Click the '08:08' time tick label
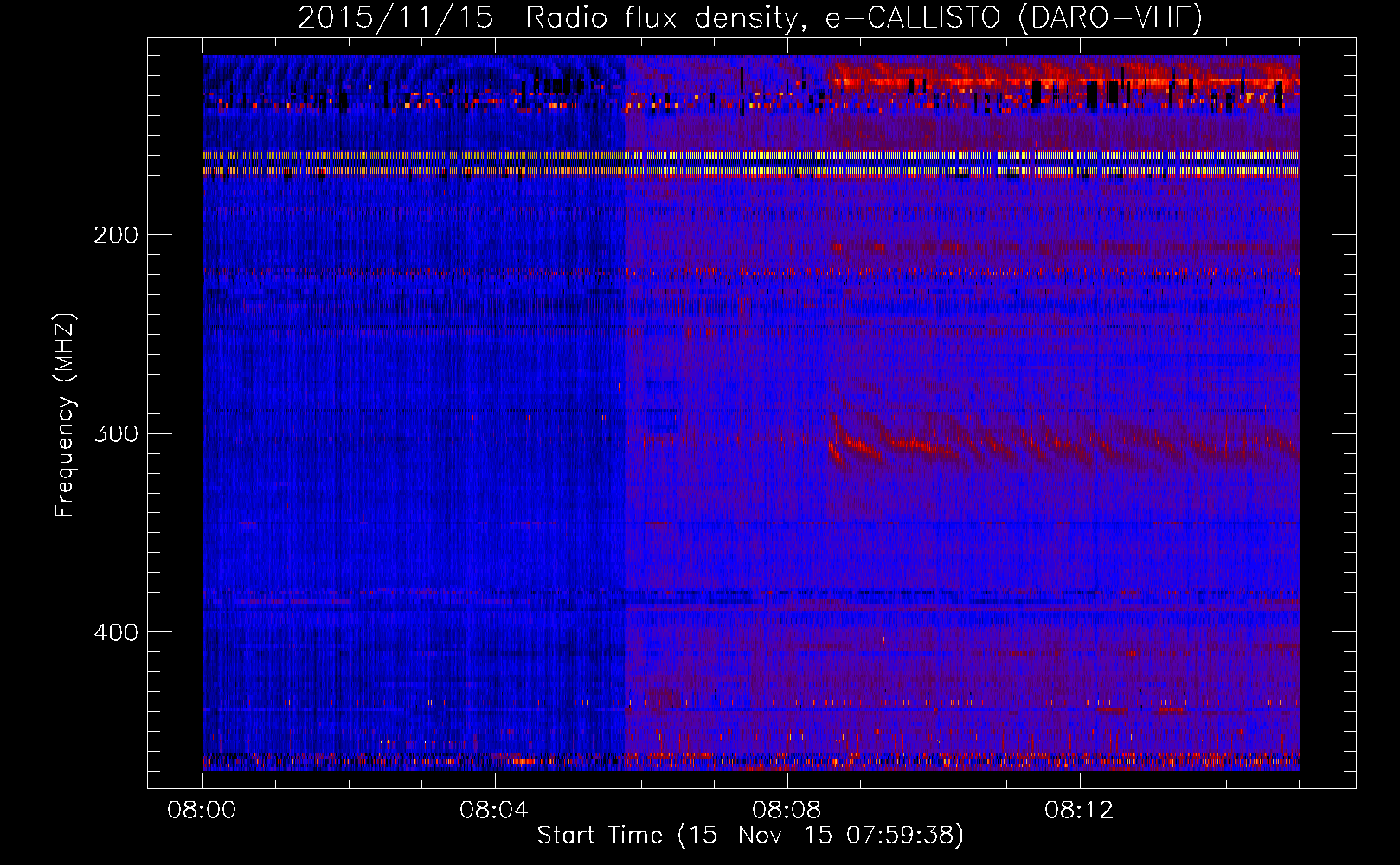The image size is (1400, 865). tap(787, 811)
